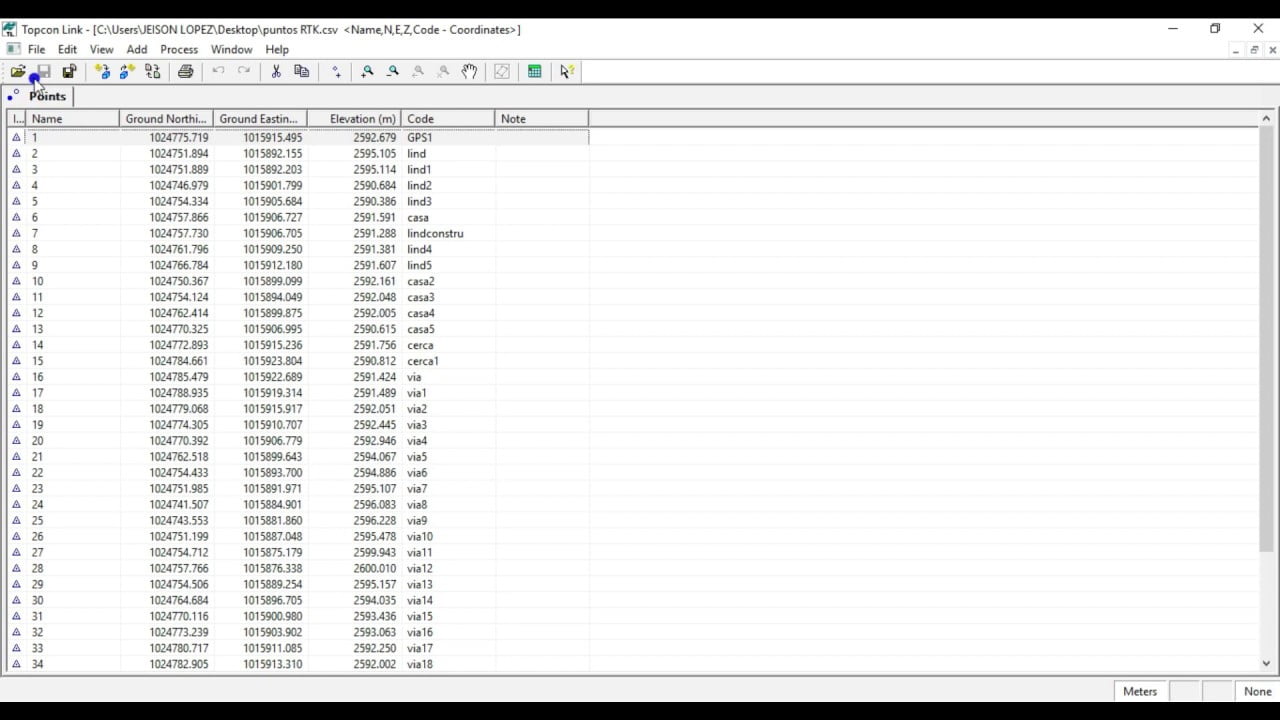Open the tabular view grid icon
This screenshot has height=720, width=1280.
pos(534,71)
